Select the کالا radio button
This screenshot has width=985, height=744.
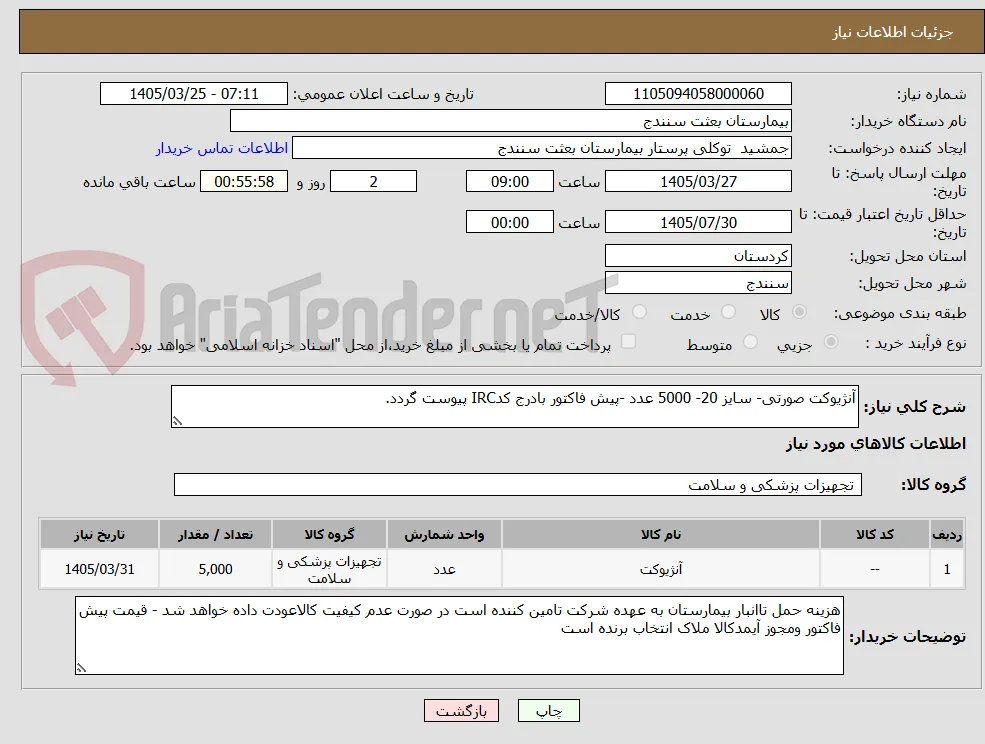[799, 312]
